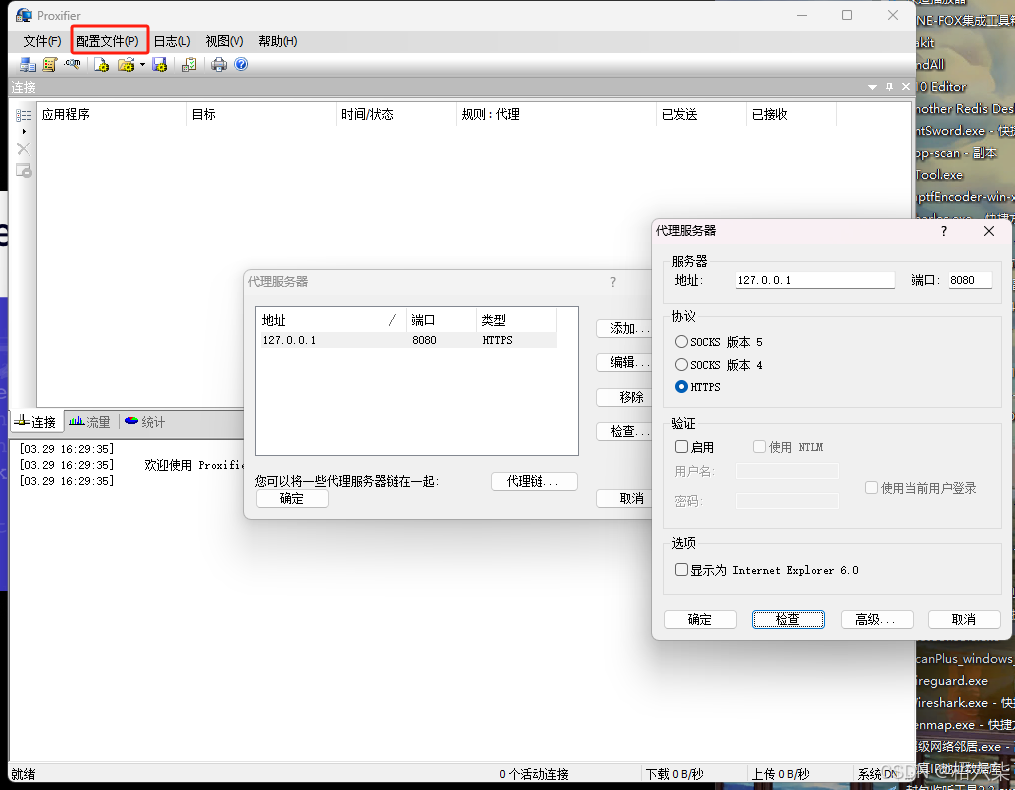Click the 密码 input field
The width and height of the screenshot is (1015, 790).
click(x=787, y=501)
